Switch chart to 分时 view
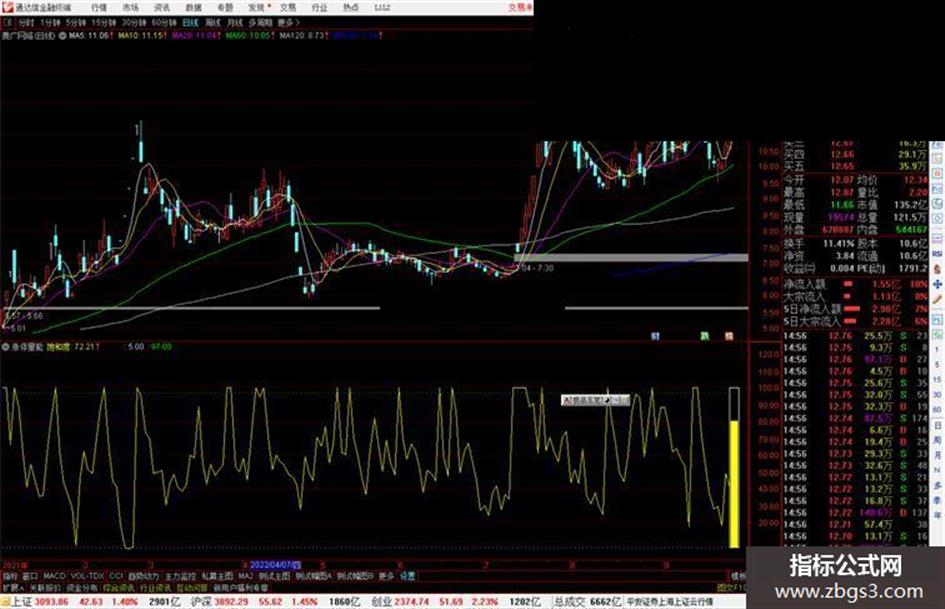This screenshot has height=609, width=945. (x=26, y=22)
